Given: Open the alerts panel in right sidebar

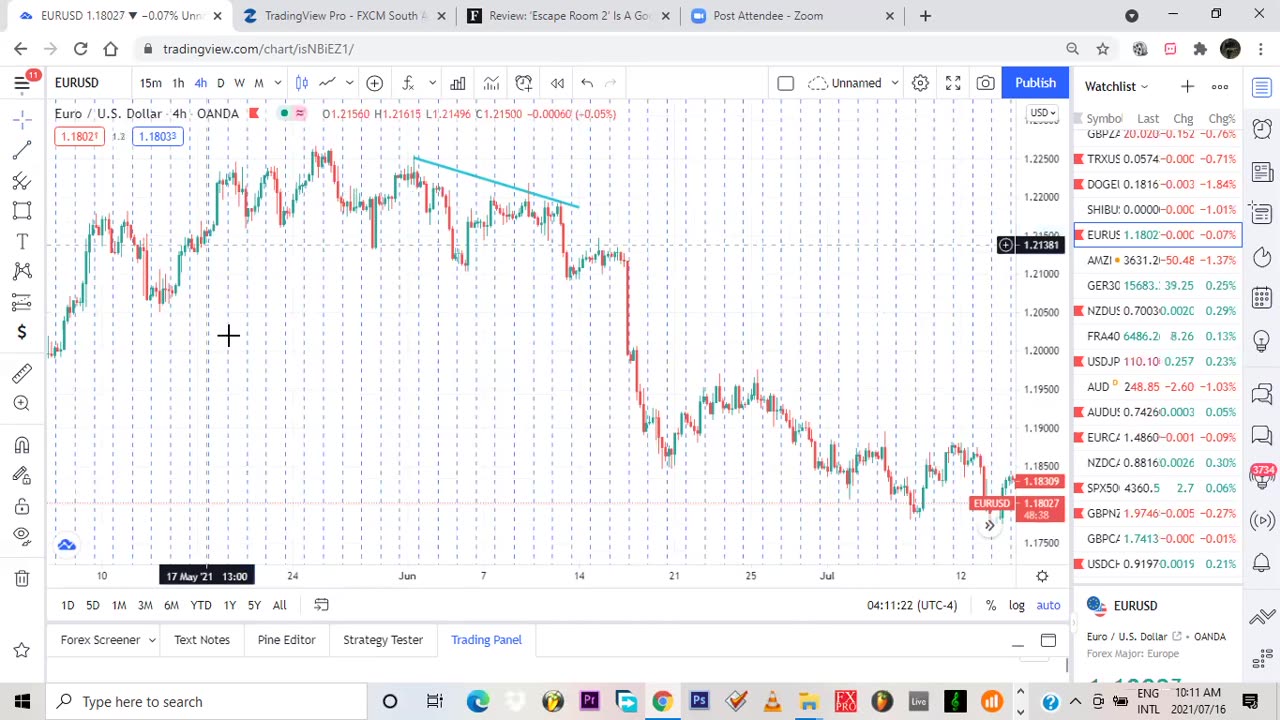Looking at the screenshot, I should [x=1261, y=129].
